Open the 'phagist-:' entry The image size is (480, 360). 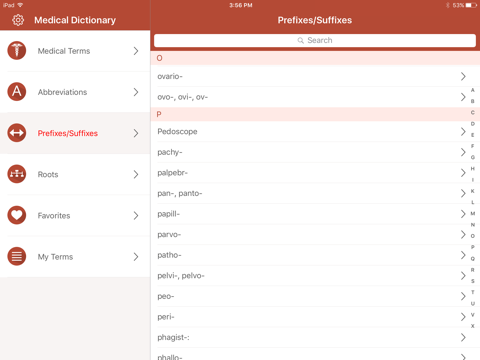pyautogui.click(x=315, y=337)
